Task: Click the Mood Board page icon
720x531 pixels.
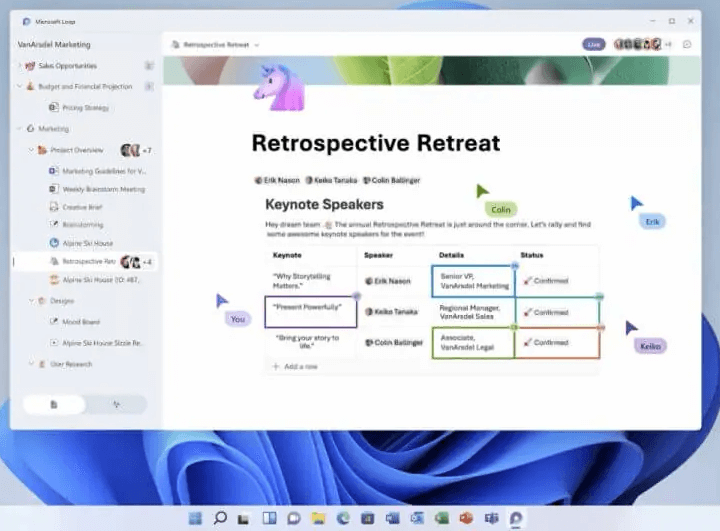Action: tap(54, 322)
